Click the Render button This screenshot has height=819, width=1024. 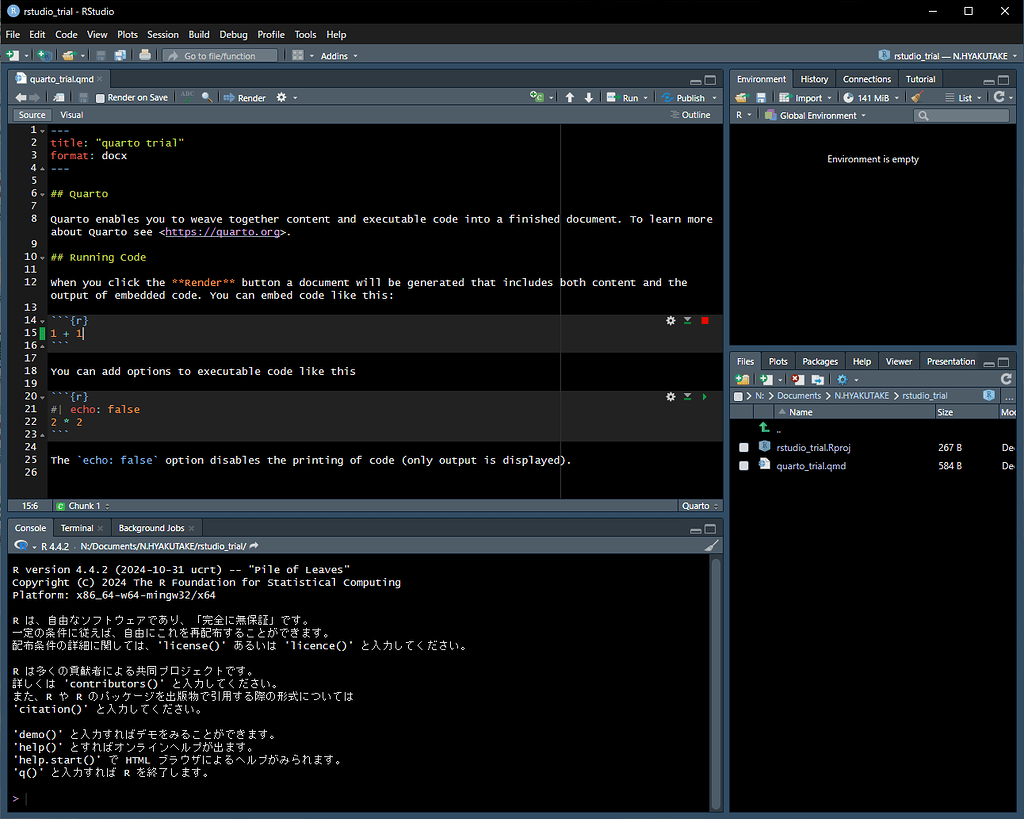[245, 98]
